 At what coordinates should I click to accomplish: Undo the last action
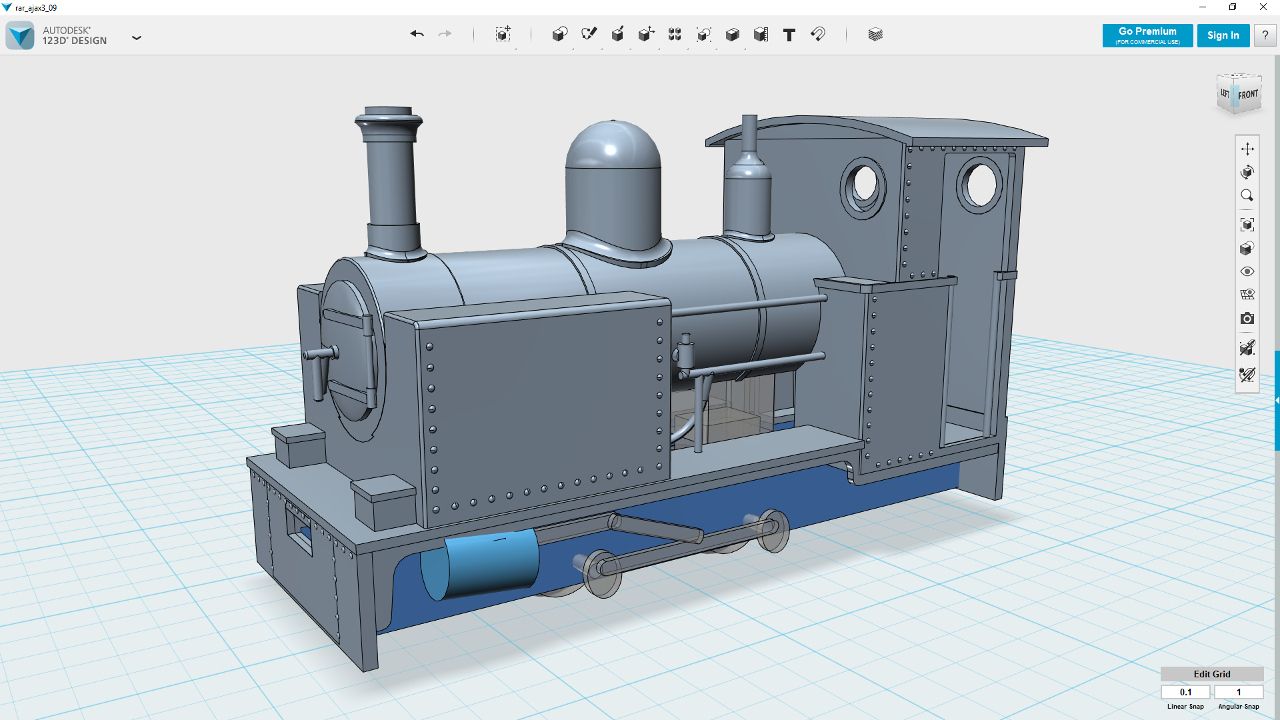pos(417,34)
